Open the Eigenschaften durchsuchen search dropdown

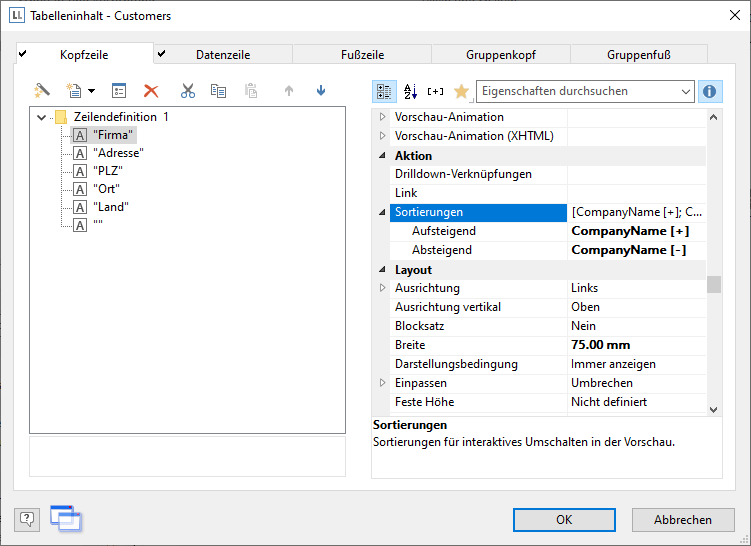click(x=685, y=91)
